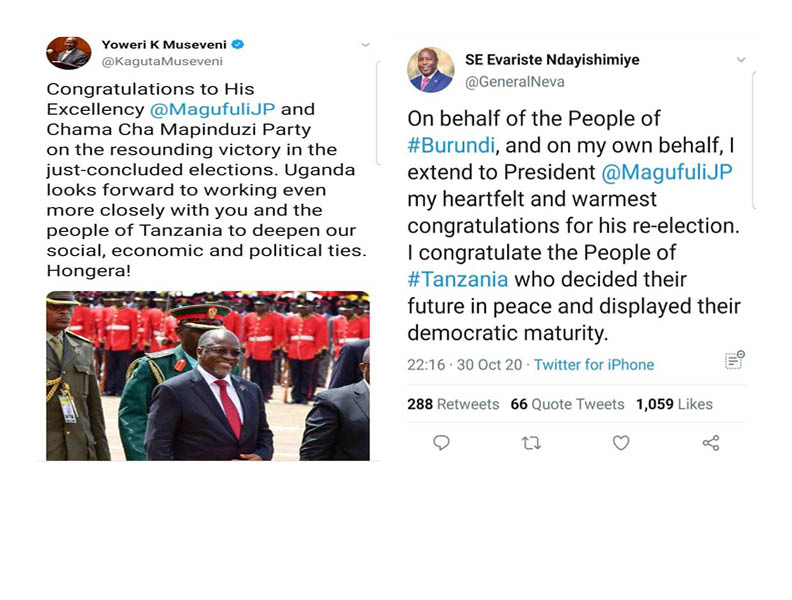Open Yoweri K Museveni's profile picture
This screenshot has height=600, width=792.
tap(68, 53)
